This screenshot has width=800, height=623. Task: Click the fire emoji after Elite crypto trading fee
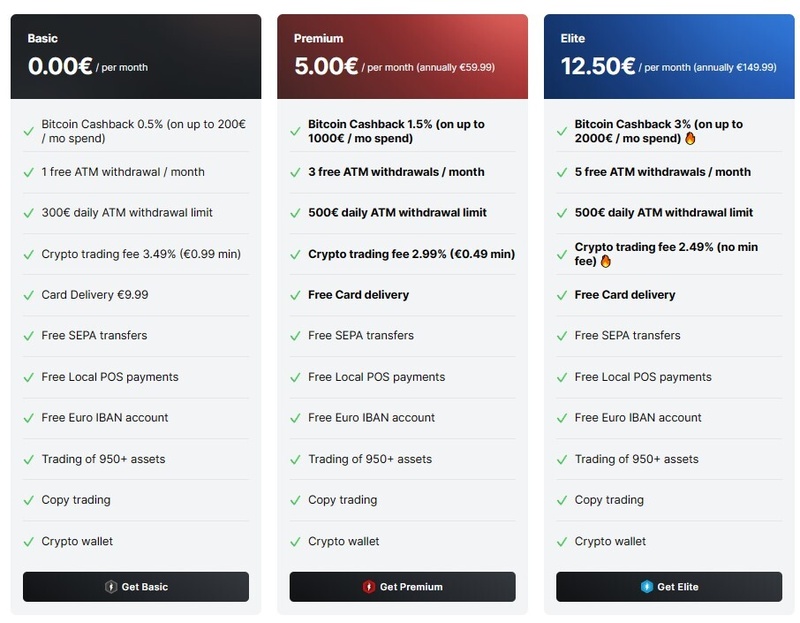tap(606, 261)
